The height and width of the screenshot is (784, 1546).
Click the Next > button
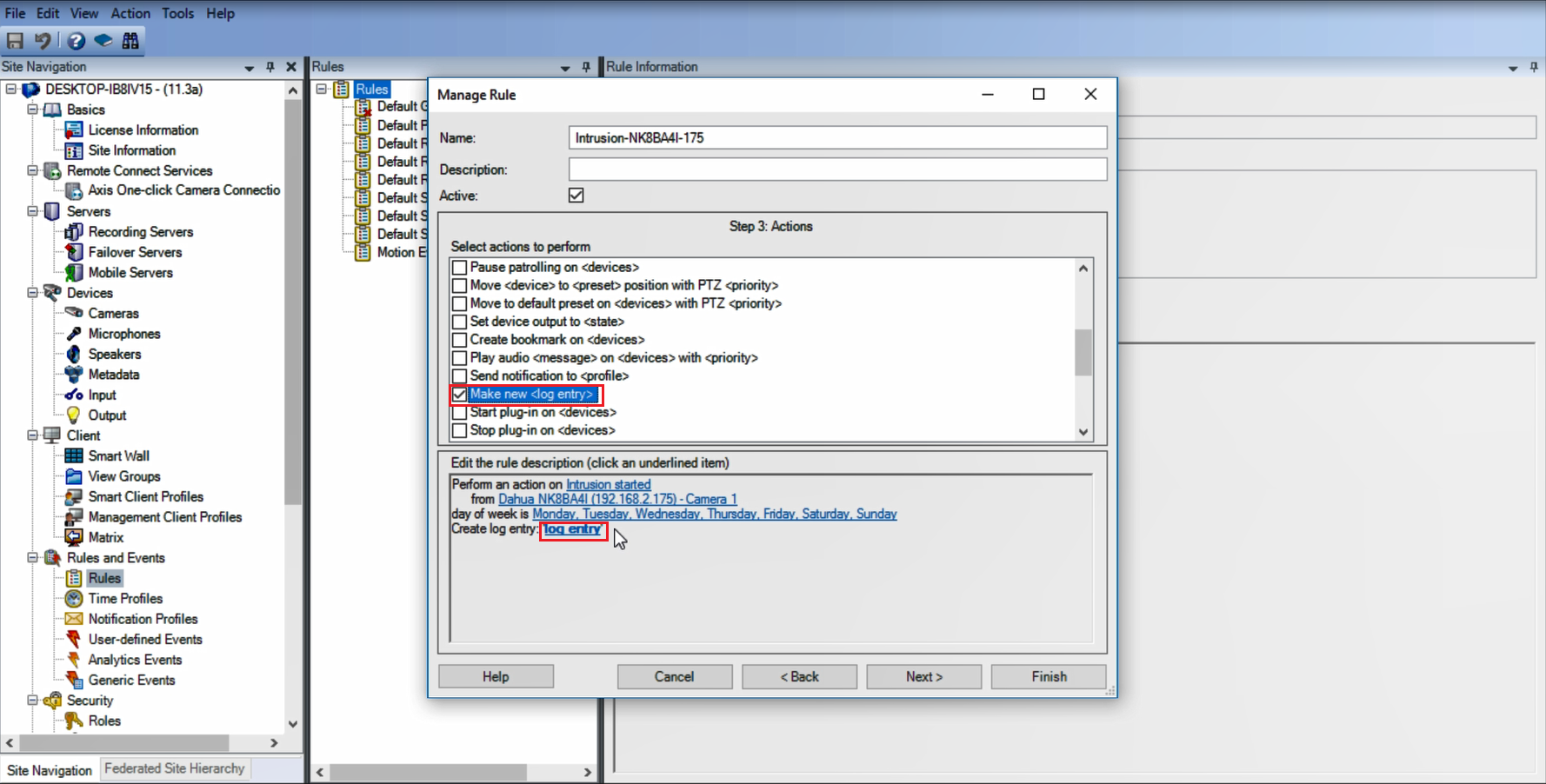pyautogui.click(x=924, y=676)
